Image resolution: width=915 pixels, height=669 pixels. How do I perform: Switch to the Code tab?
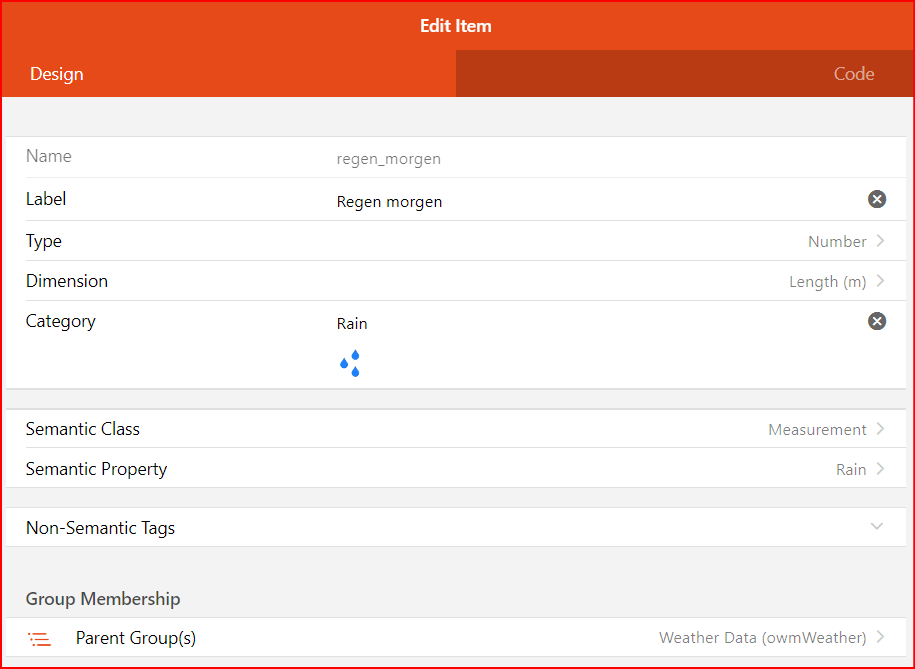(853, 74)
